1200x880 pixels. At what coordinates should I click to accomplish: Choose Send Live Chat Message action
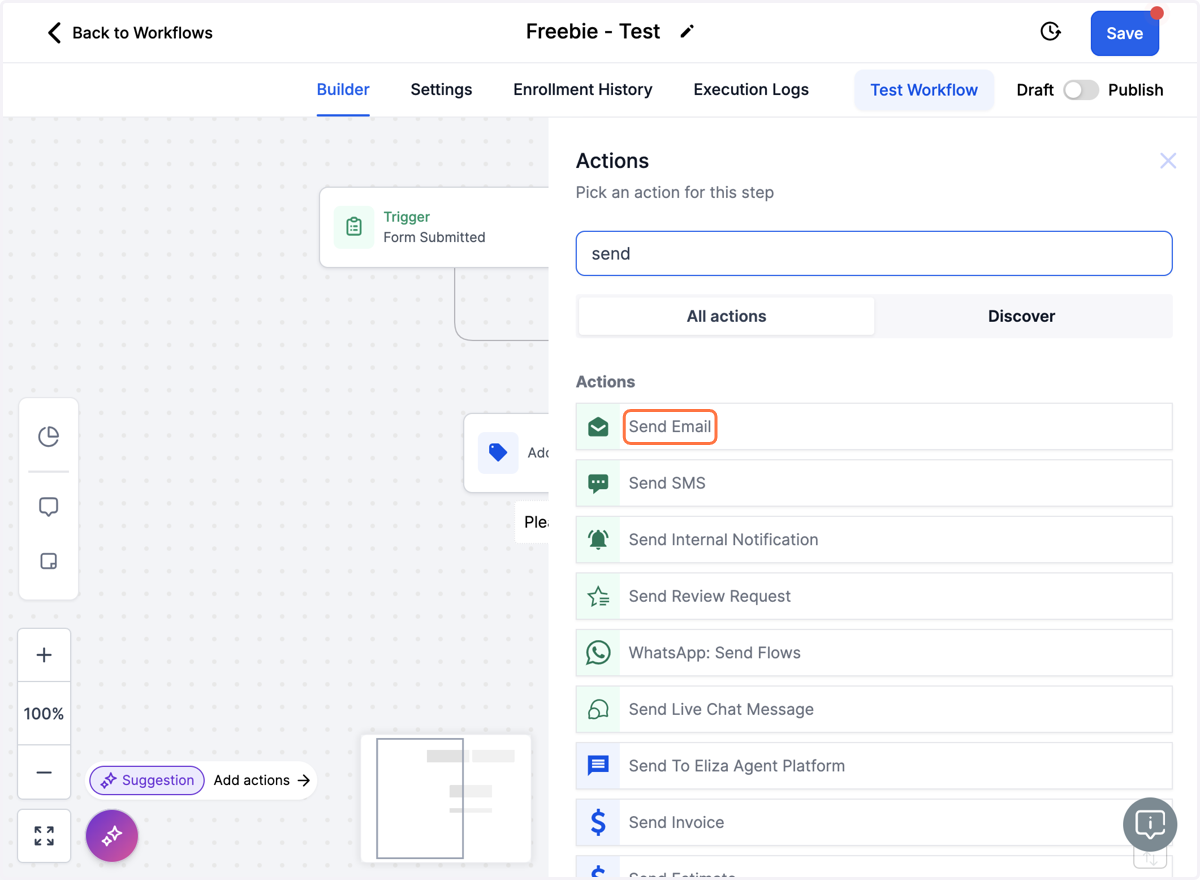tap(874, 710)
